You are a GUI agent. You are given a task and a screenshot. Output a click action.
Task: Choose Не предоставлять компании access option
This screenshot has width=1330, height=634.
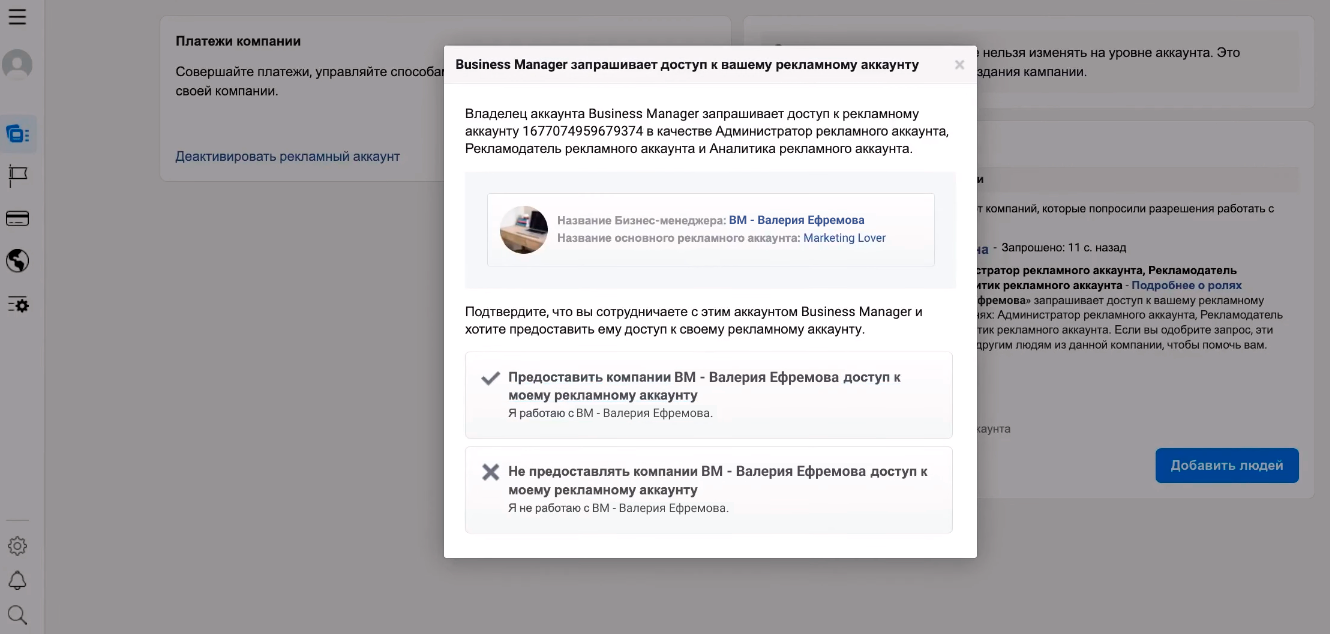pyautogui.click(x=709, y=490)
